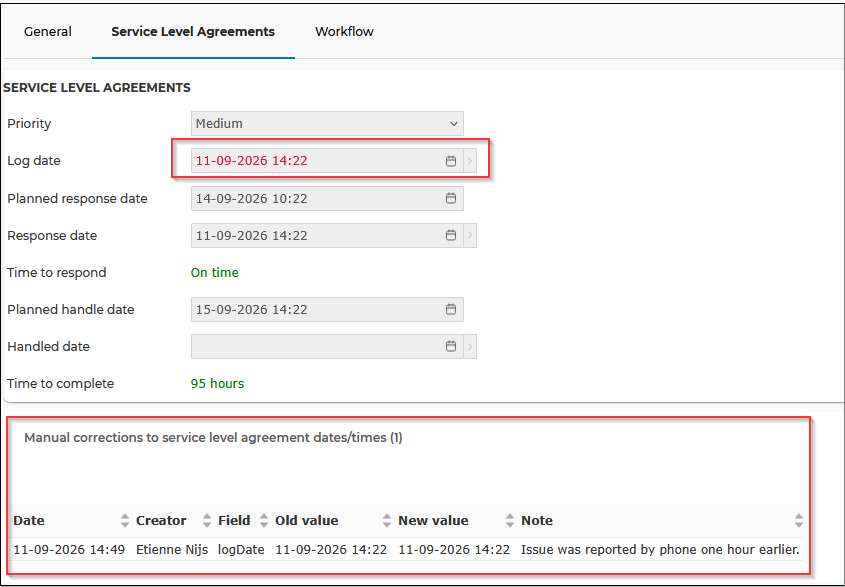Image resolution: width=845 pixels, height=587 pixels.
Task: Click the empty Handled date field
Action: [x=318, y=347]
